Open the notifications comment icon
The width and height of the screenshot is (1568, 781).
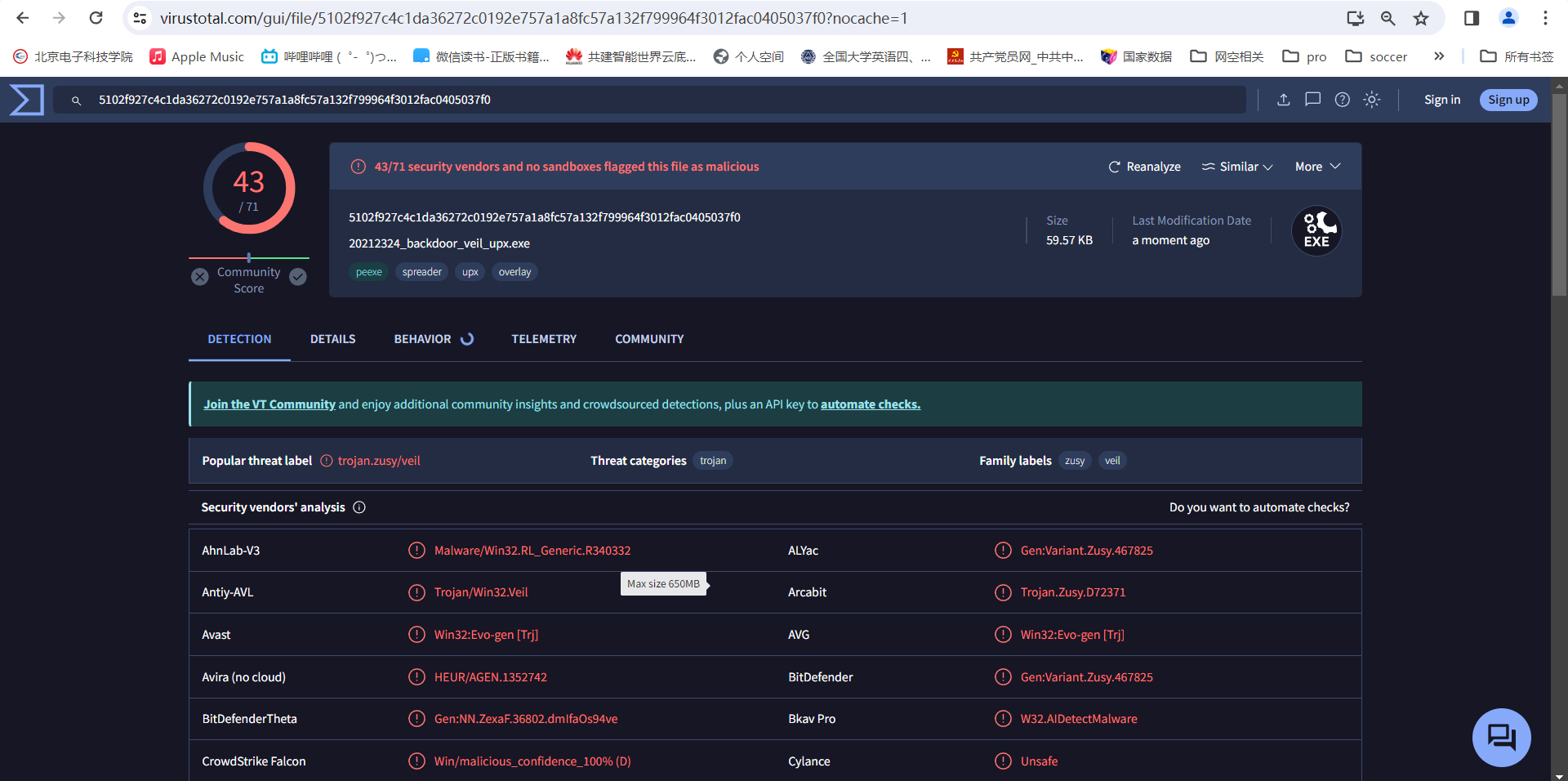(1313, 100)
